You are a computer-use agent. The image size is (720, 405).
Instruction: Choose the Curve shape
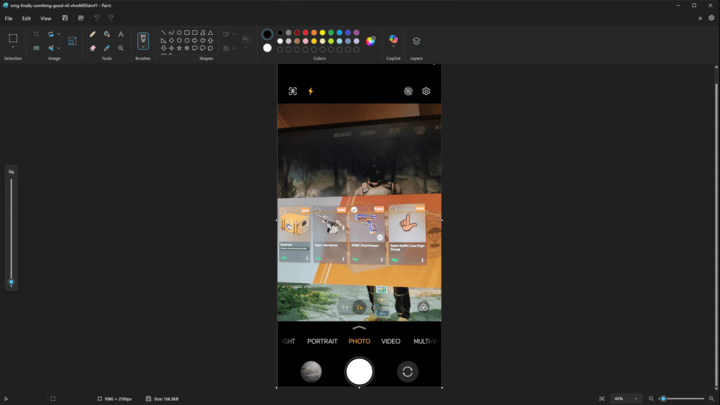click(x=171, y=33)
